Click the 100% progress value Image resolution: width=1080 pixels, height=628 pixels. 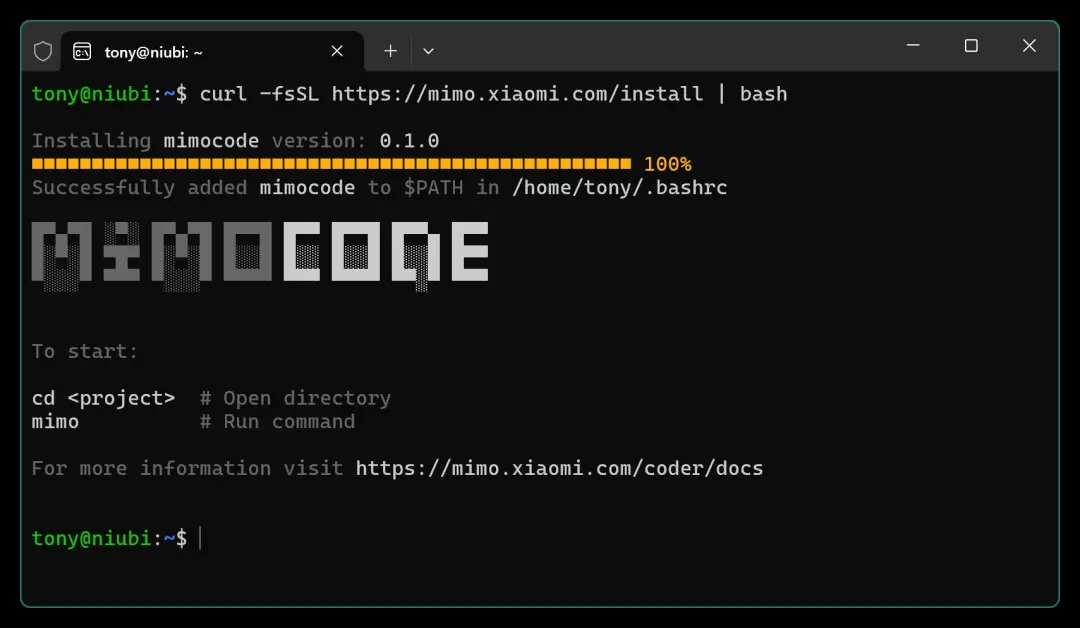[667, 164]
